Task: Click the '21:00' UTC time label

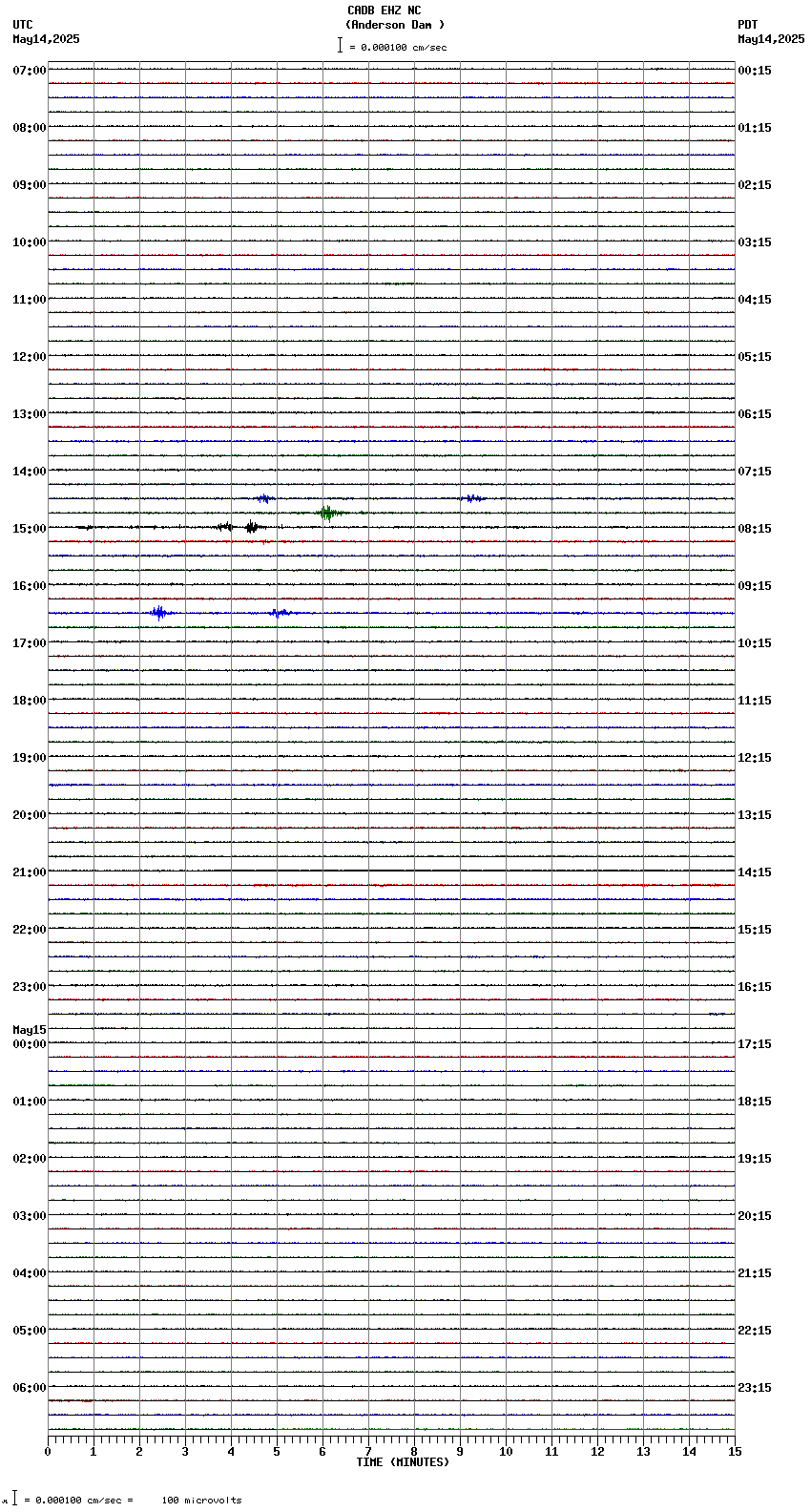Action: click(x=30, y=872)
